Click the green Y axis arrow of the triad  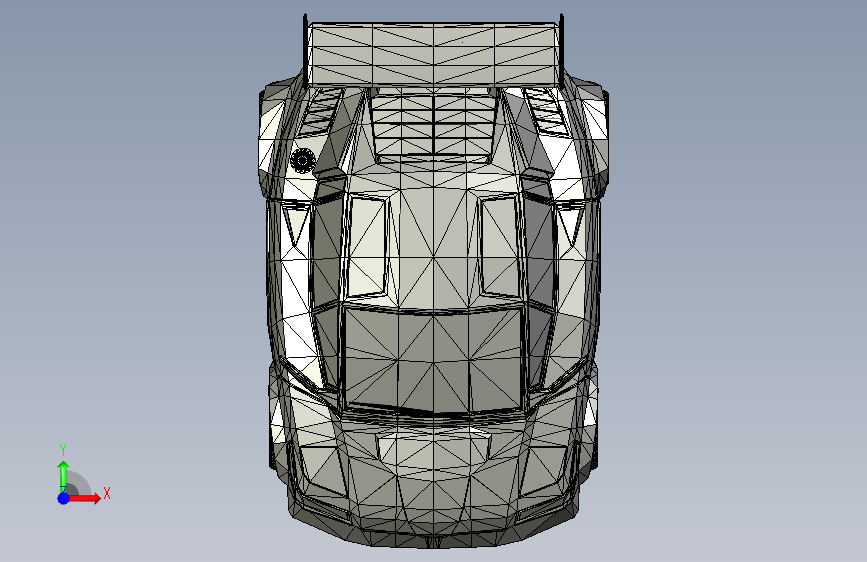[63, 476]
